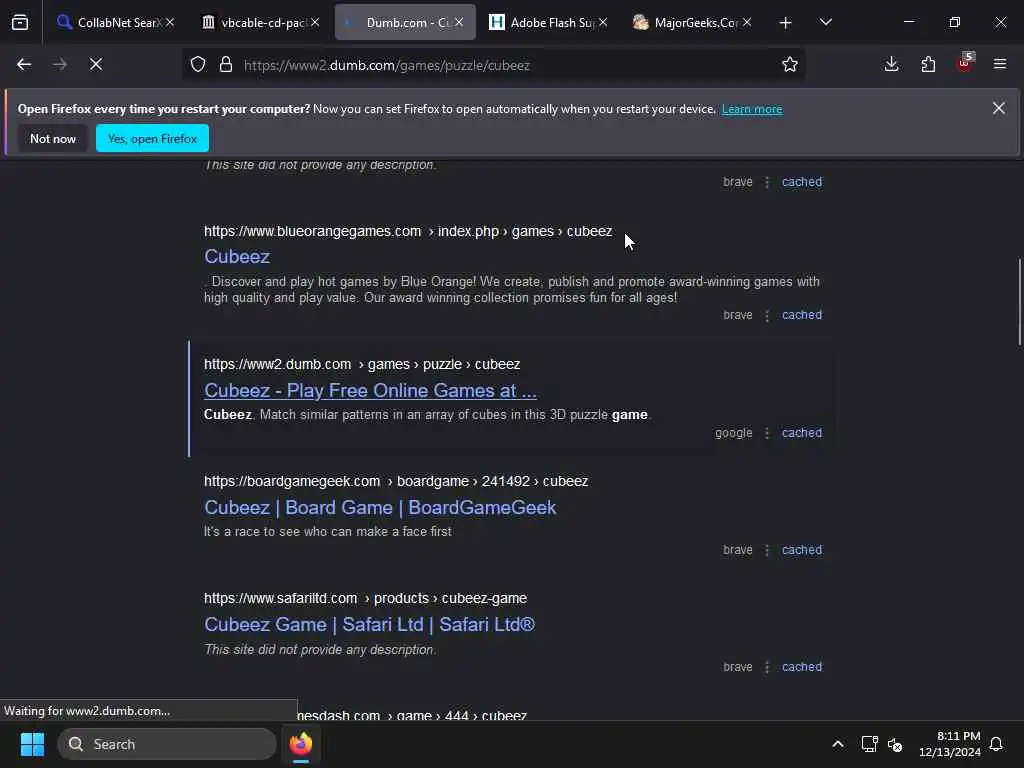The height and width of the screenshot is (768, 1024).
Task: Open cached link for dumb.com result
Action: pos(802,432)
